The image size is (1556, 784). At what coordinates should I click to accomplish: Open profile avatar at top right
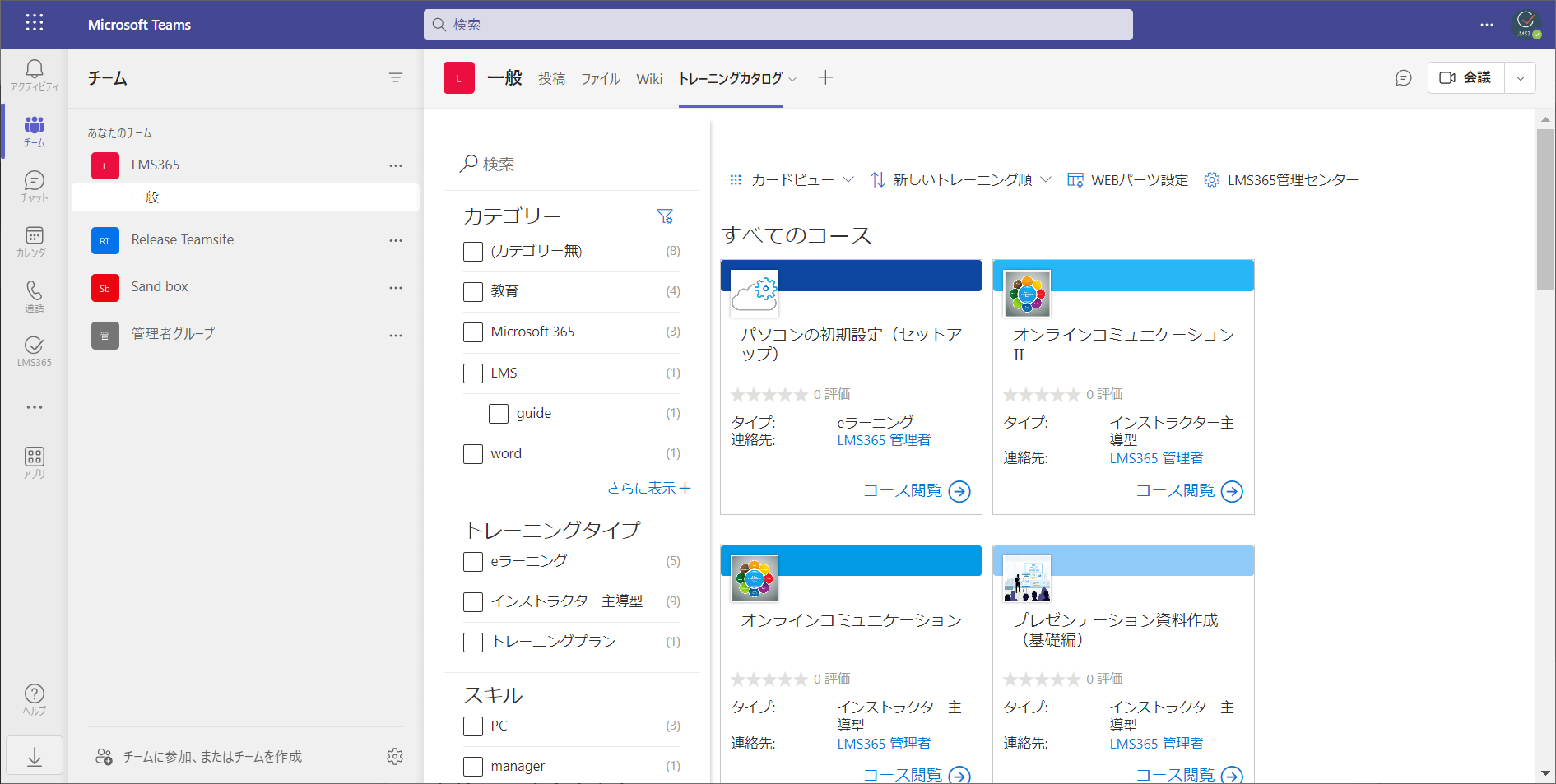click(x=1526, y=24)
